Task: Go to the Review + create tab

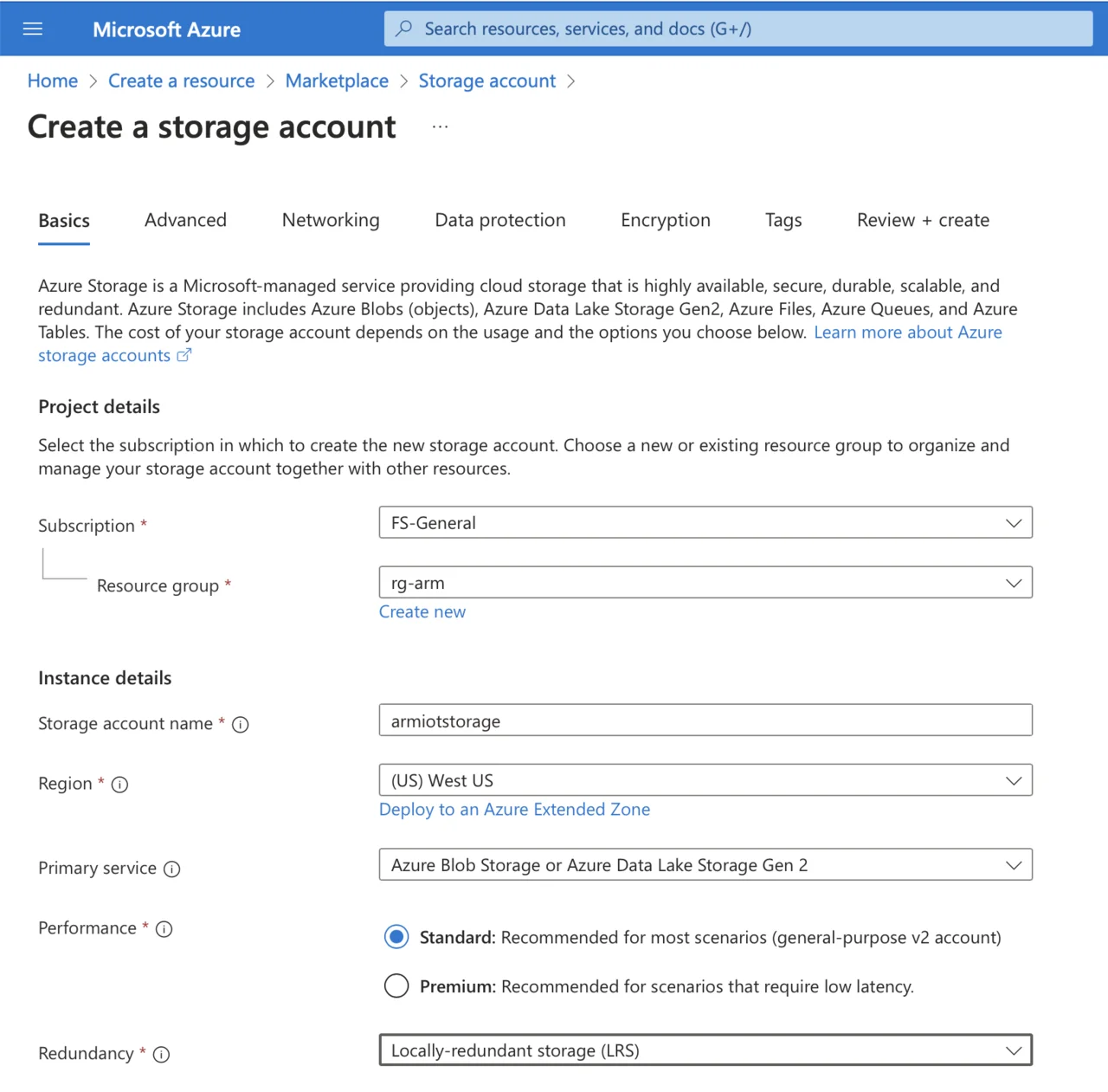Action: coord(923,220)
